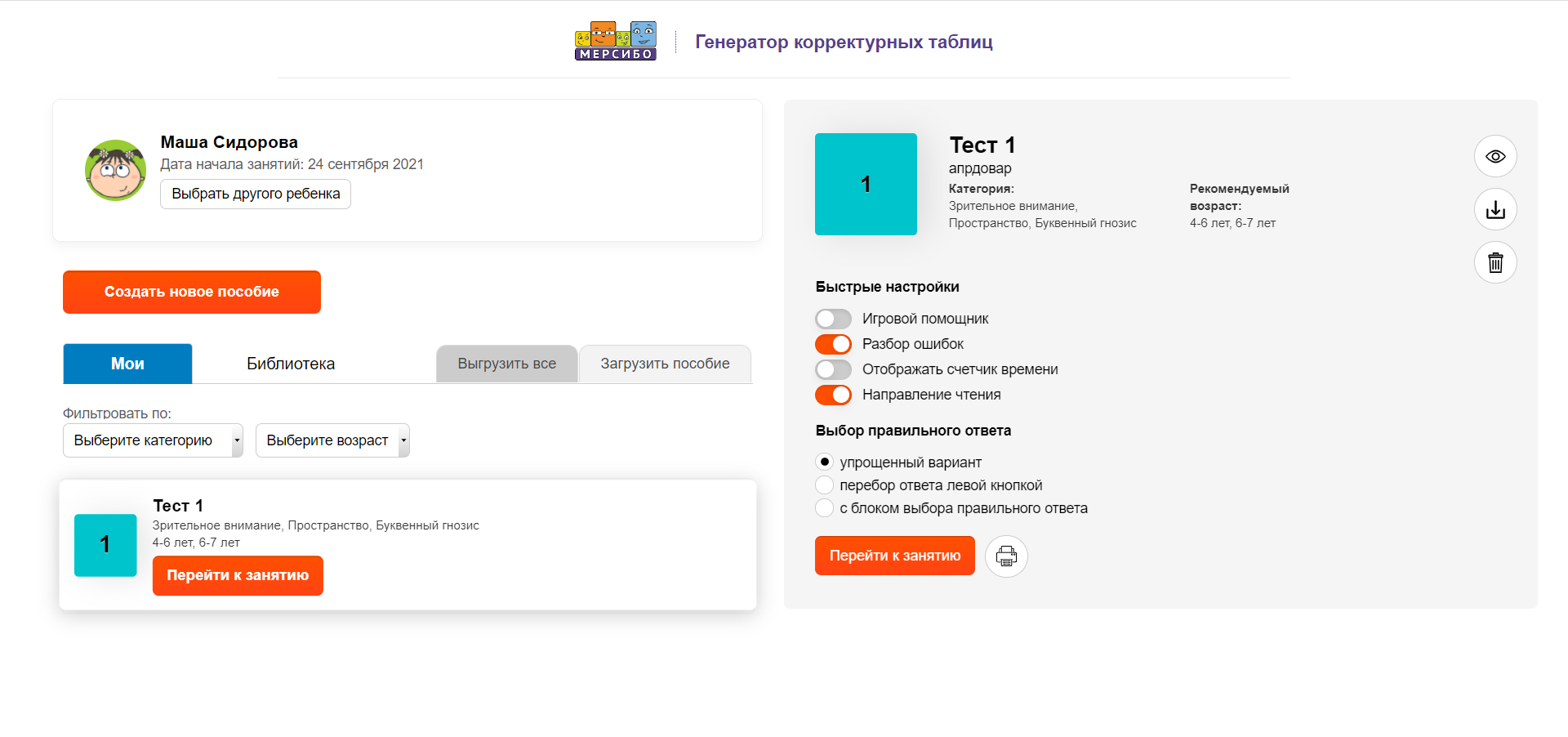
Task: Click the printer icon
Action: point(1006,556)
